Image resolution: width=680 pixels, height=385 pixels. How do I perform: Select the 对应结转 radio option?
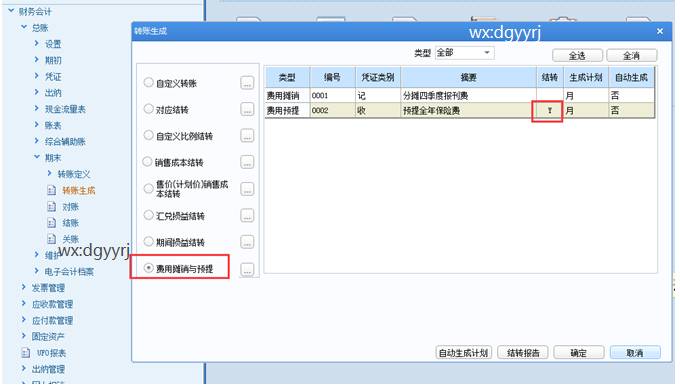(148, 109)
